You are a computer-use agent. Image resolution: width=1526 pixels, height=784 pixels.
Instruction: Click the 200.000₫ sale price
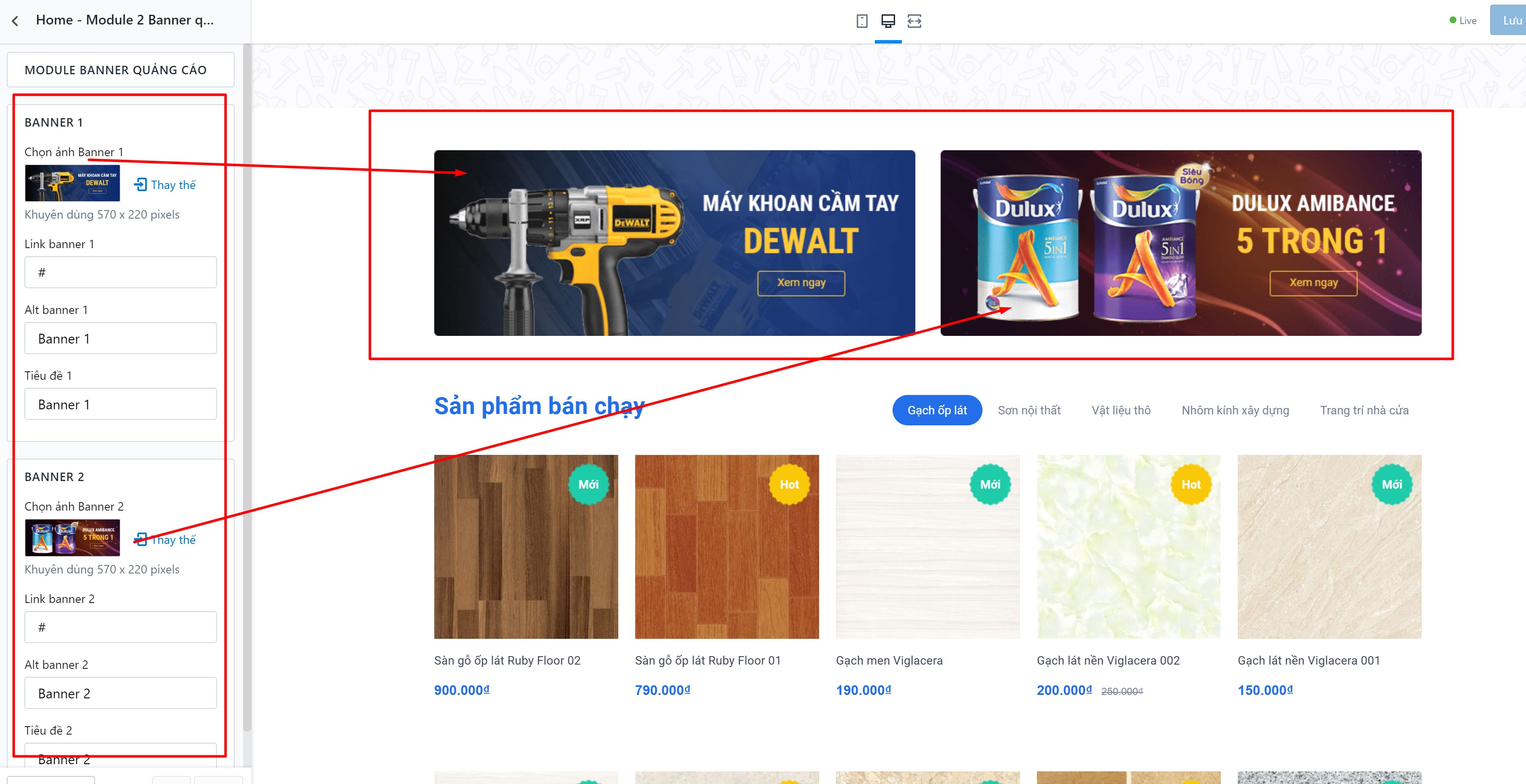[x=1064, y=690]
